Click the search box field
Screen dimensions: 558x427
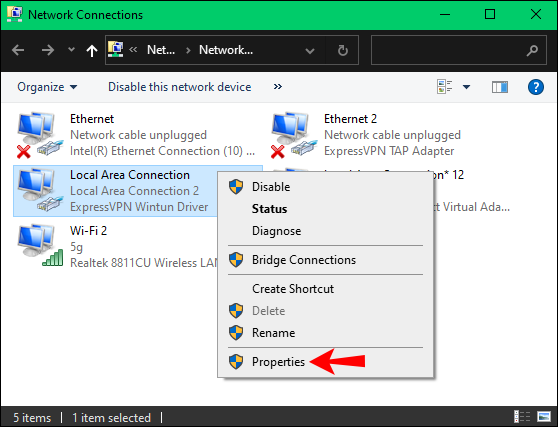[x=459, y=50]
